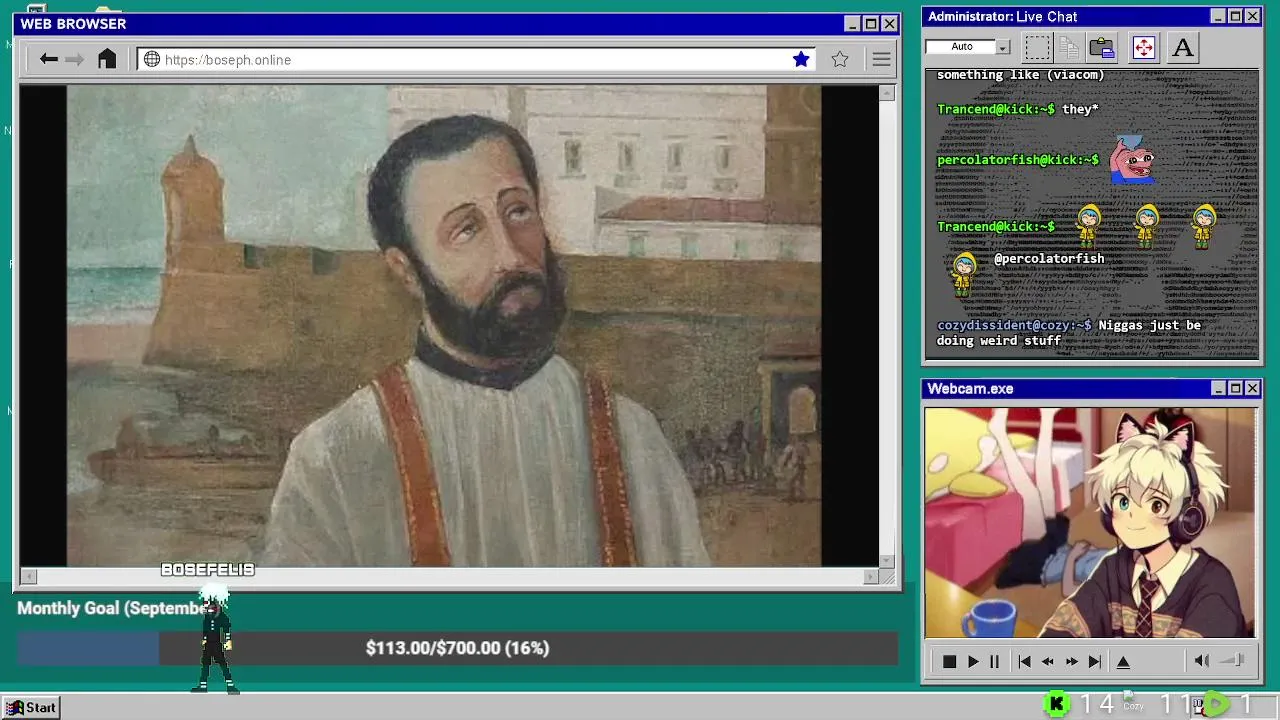Click the Cozy icon in taskbar

(1133, 703)
